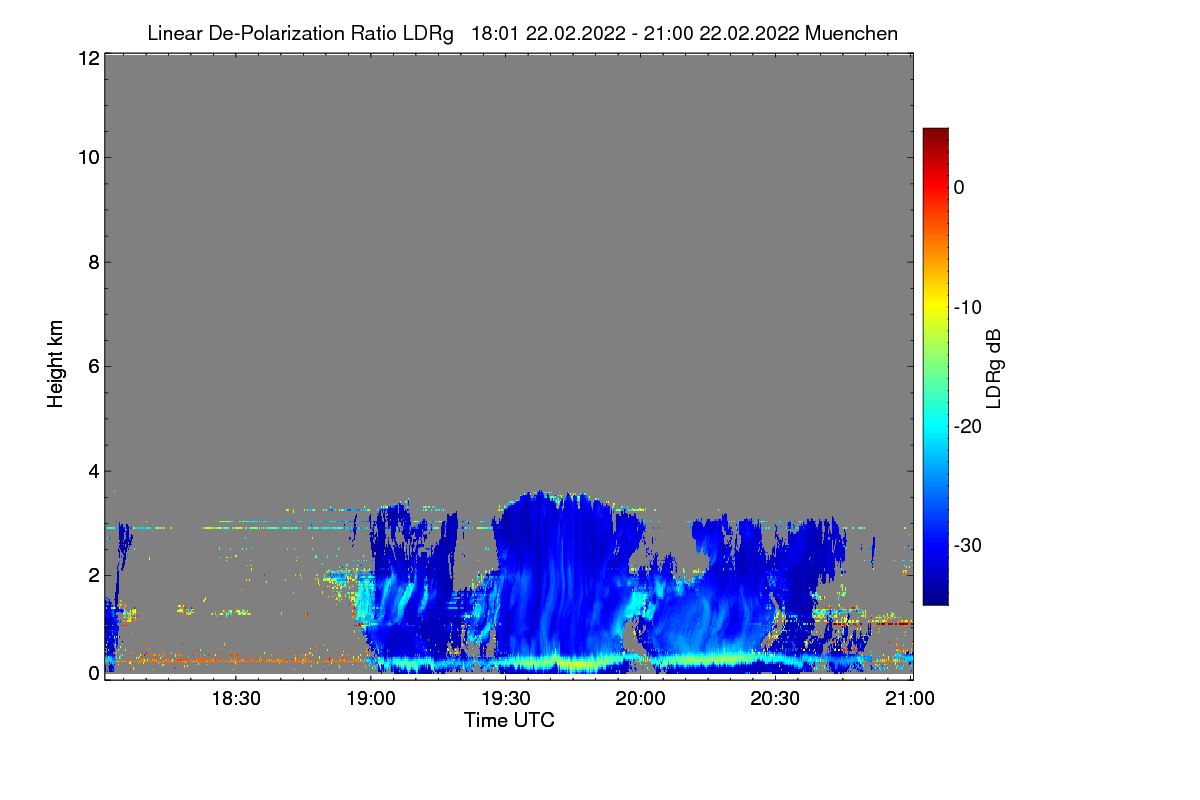Screen dimensions: 1200x800
Task: Click the '10' height tick label
Action: click(88, 157)
